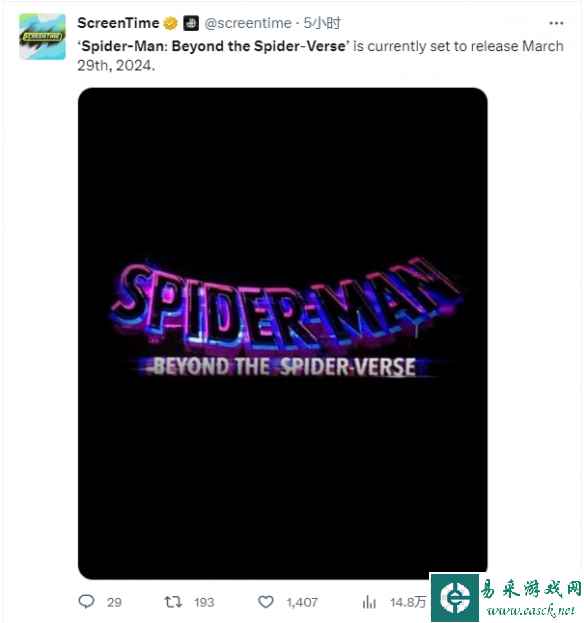Viewport: 584px width, 623px height.
Task: Click the like count 1,407
Action: point(302,602)
